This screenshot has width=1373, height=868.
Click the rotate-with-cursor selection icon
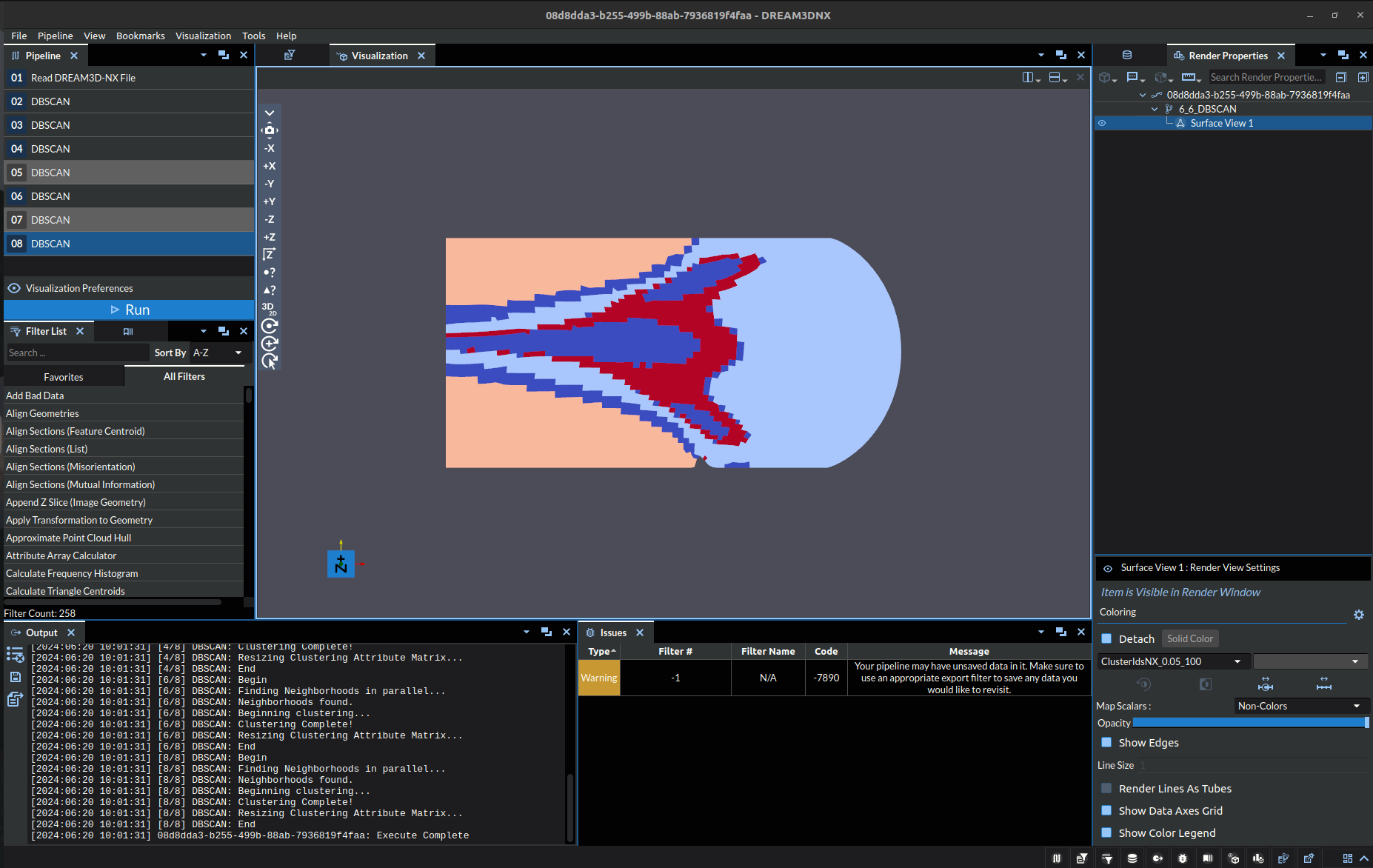point(270,361)
